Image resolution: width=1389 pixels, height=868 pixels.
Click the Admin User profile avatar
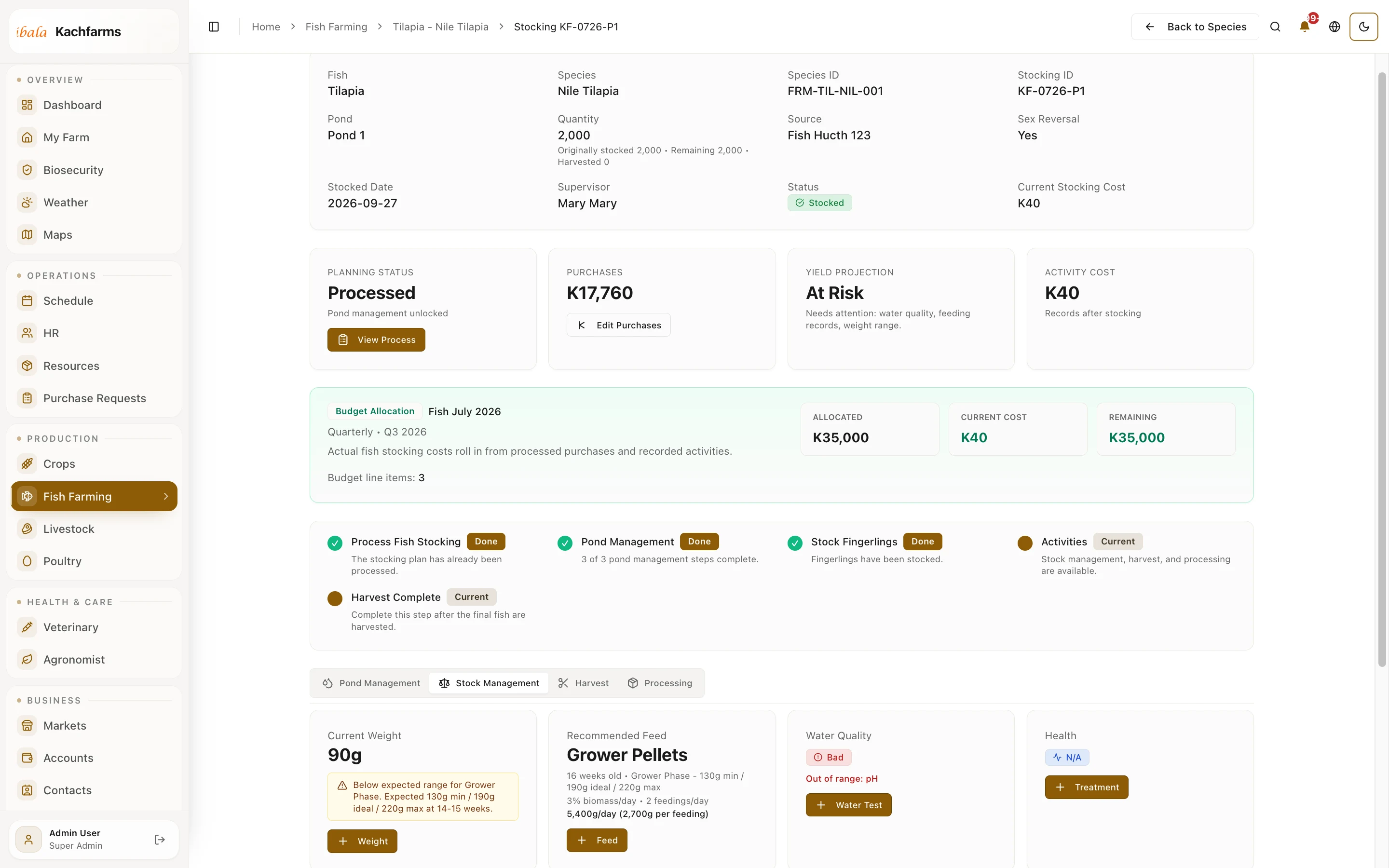(28, 839)
